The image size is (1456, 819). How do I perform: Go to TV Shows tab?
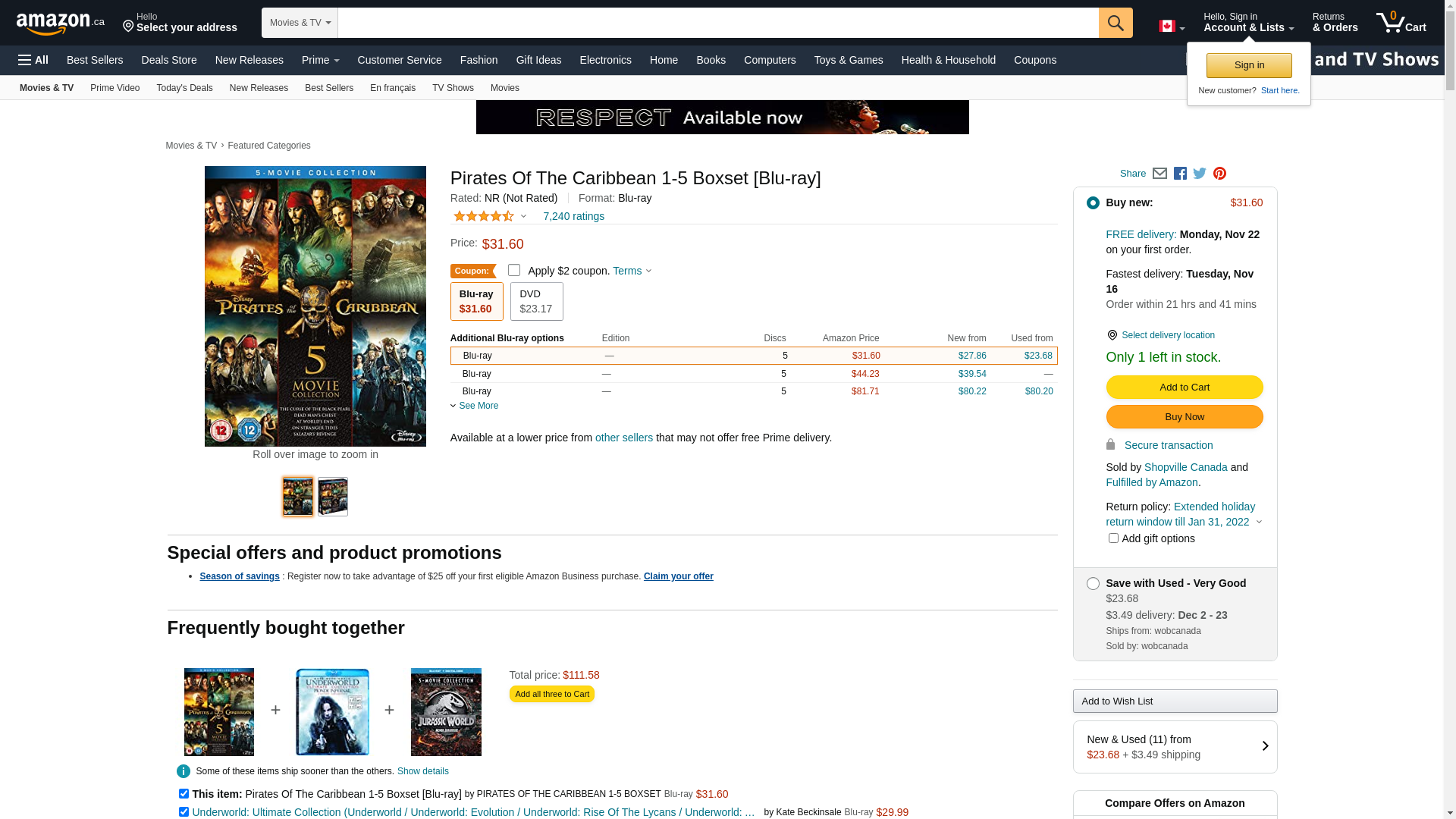453,88
